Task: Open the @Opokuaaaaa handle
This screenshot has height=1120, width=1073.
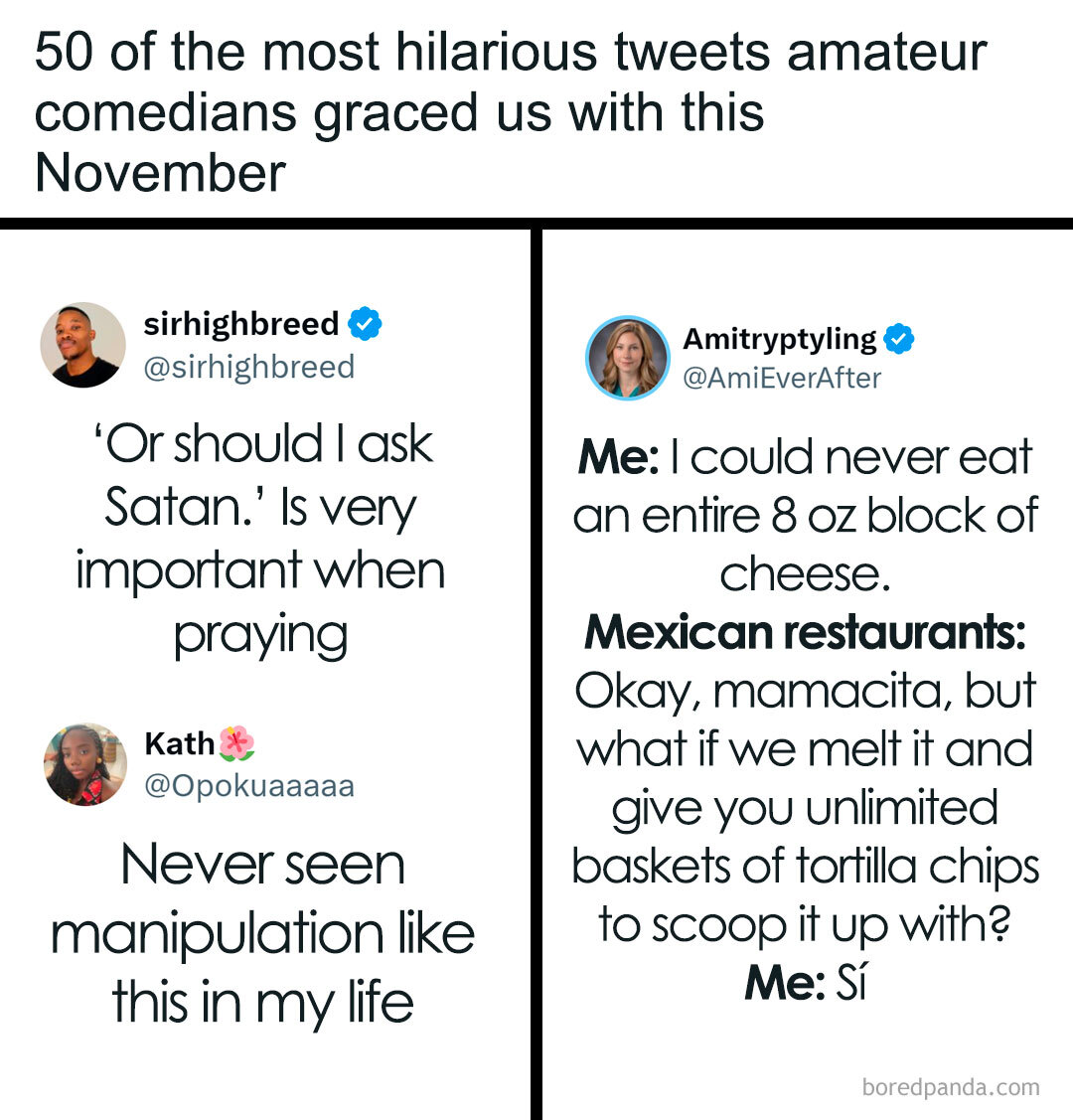Action: (x=249, y=786)
